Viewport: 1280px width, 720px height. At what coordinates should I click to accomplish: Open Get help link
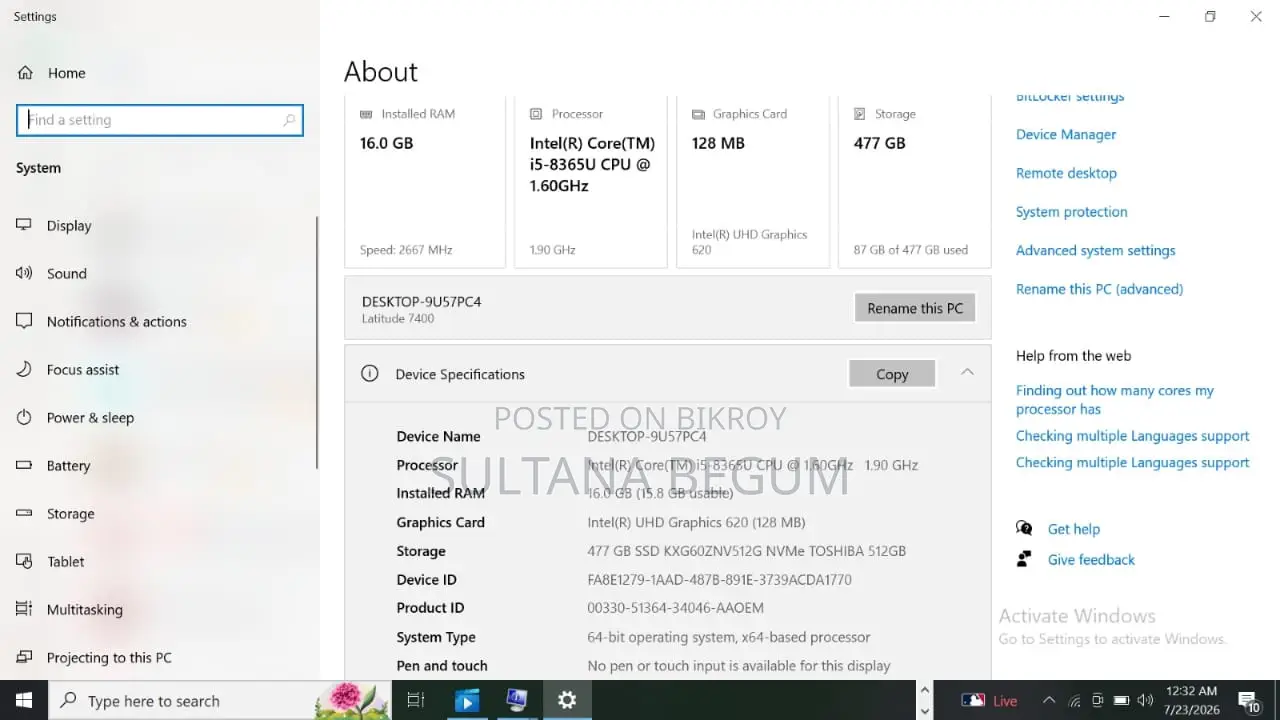[1073, 529]
